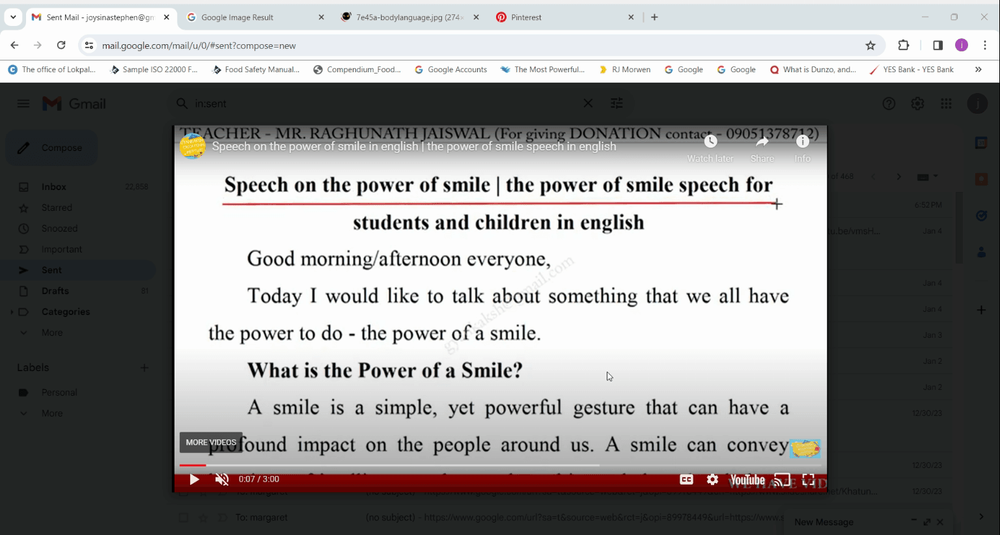
Task: Cast the video to a device
Action: [x=782, y=480]
